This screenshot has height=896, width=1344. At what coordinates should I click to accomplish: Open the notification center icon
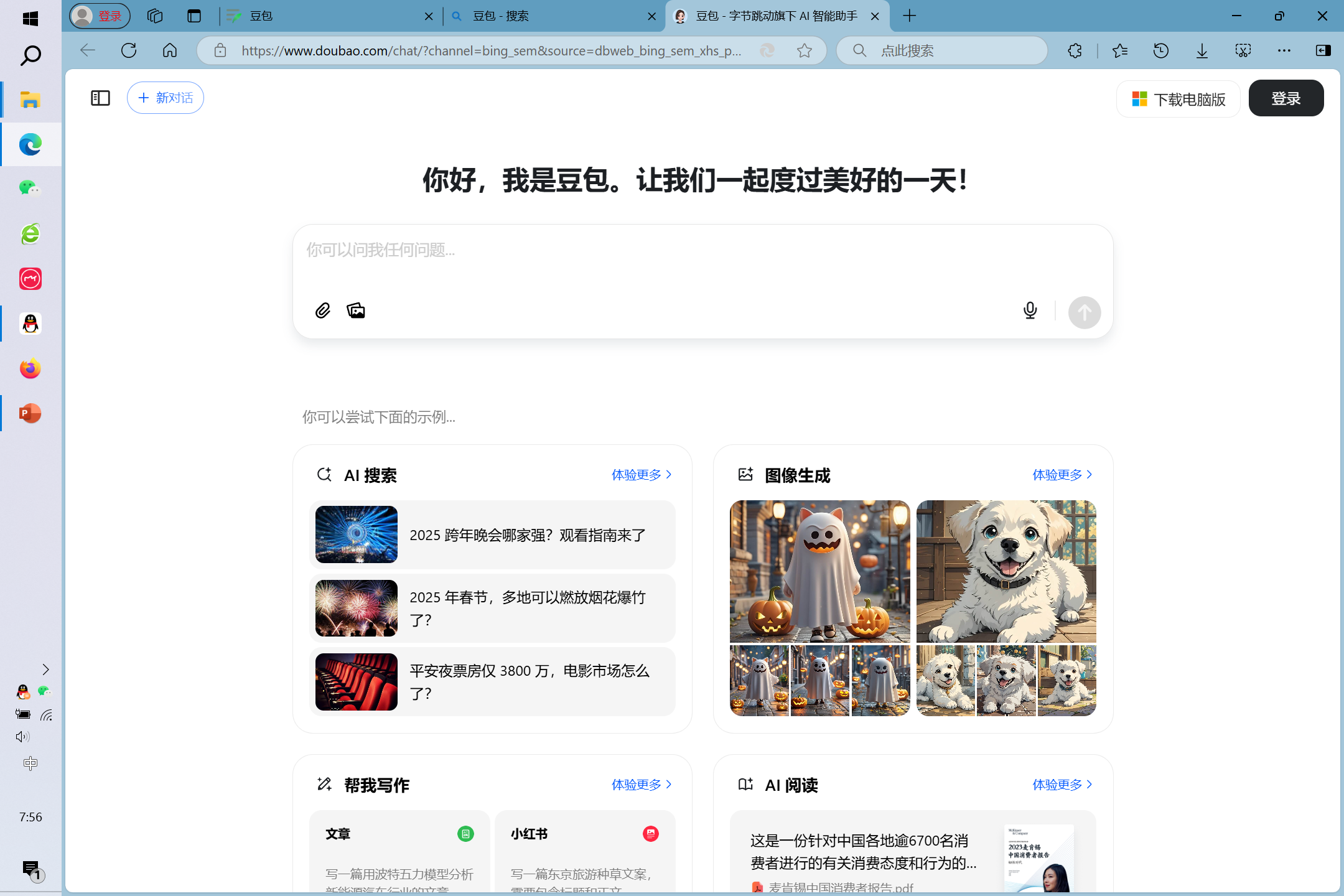pyautogui.click(x=32, y=870)
